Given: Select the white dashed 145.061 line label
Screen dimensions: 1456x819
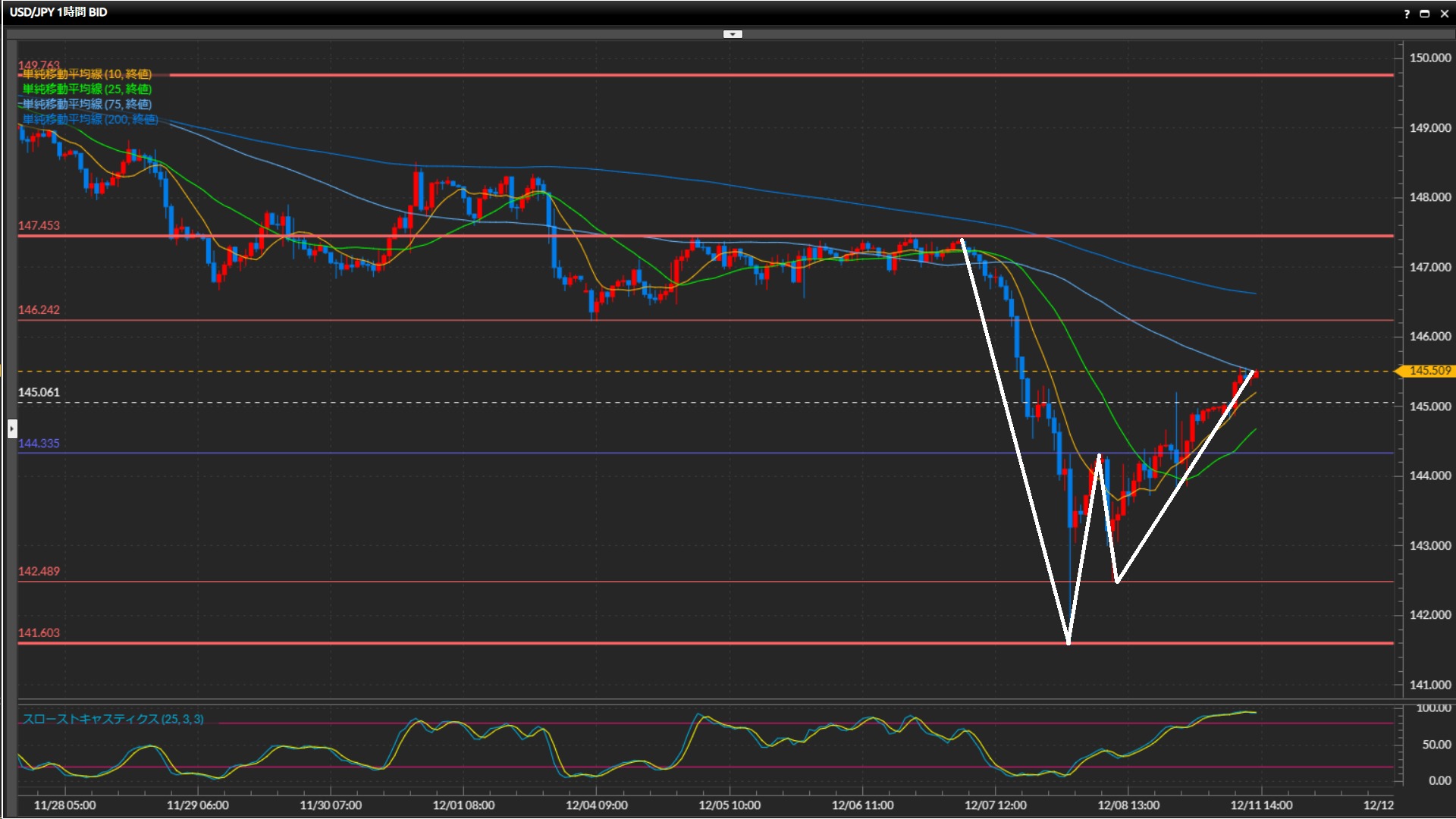Looking at the screenshot, I should (39, 393).
